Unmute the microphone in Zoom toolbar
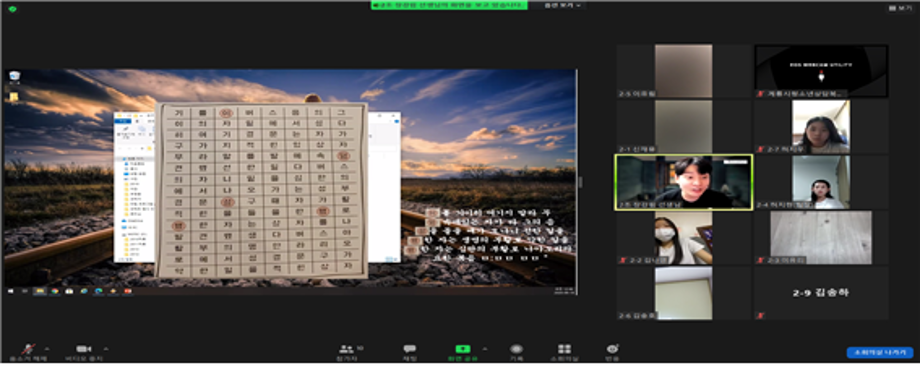The width and height of the screenshot is (920, 368). [x=28, y=349]
